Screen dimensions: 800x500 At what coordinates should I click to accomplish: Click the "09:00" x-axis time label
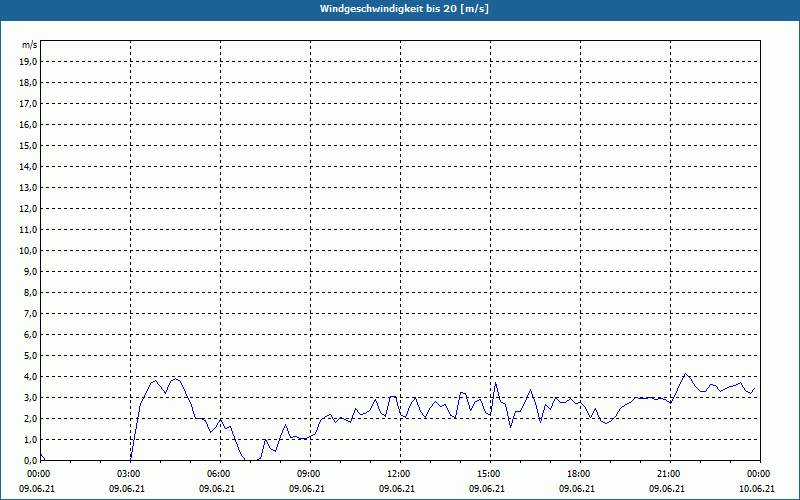point(308,474)
